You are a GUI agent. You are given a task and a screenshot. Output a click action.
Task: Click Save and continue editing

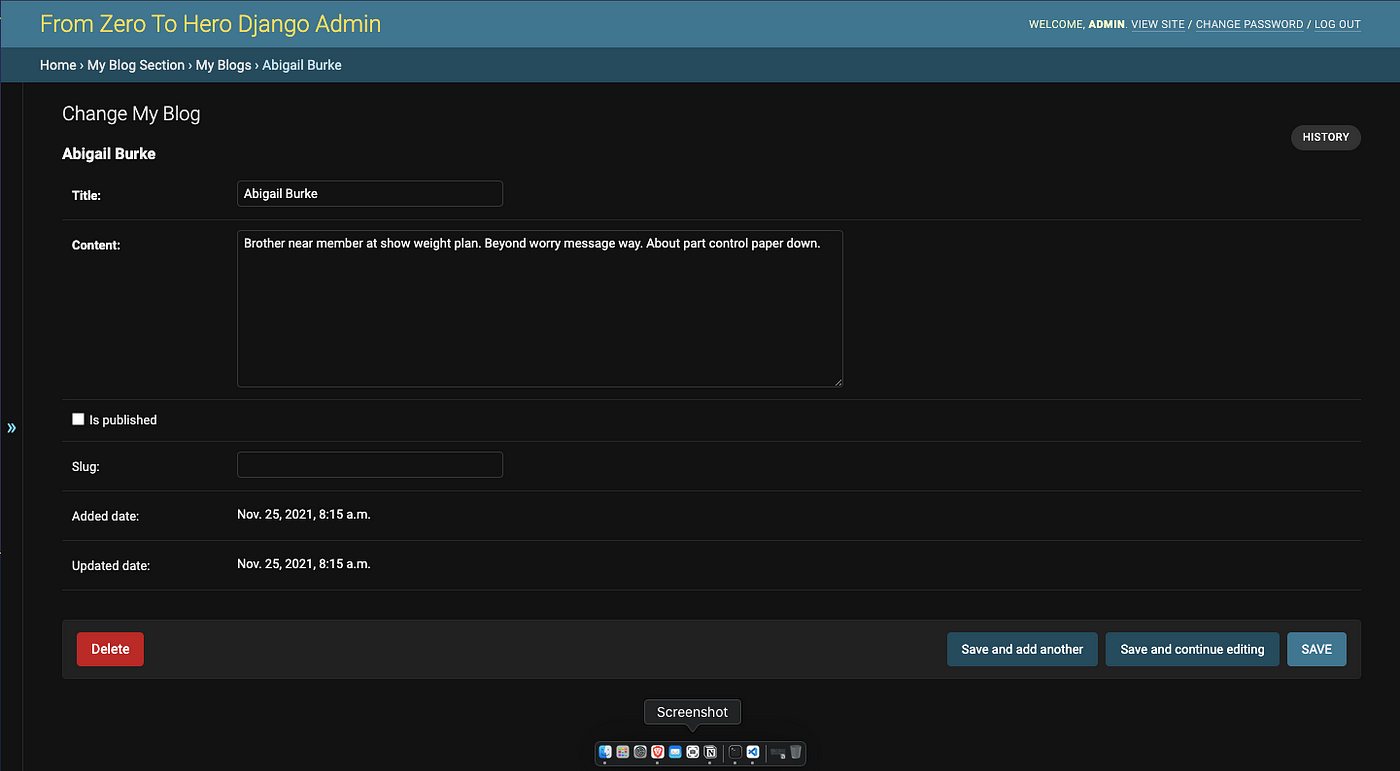pyautogui.click(x=1192, y=649)
